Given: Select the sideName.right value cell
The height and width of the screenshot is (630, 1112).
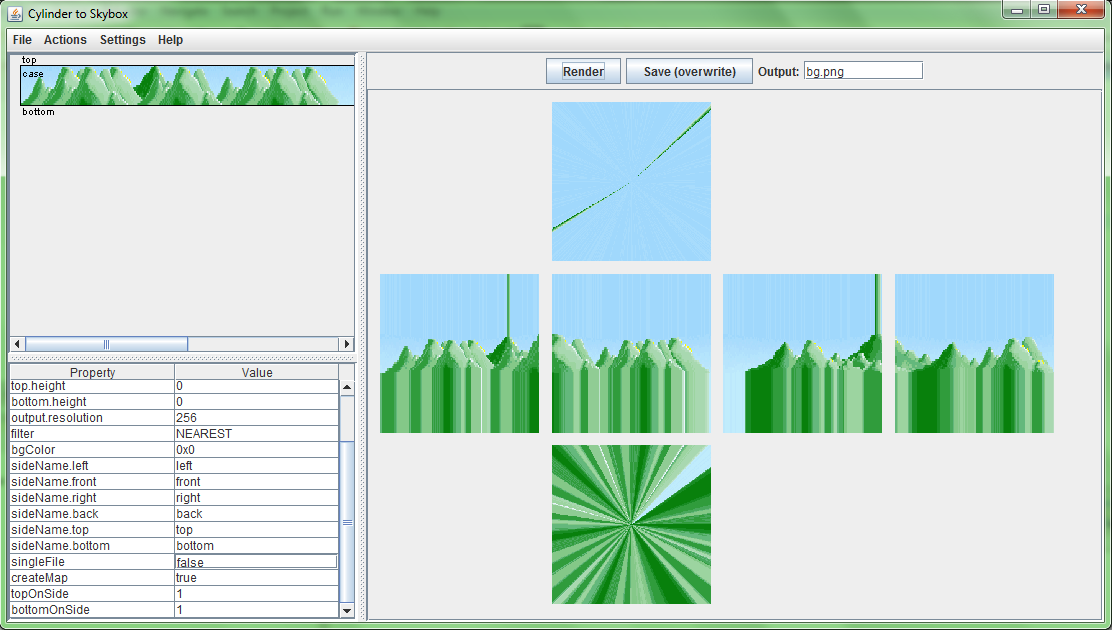Looking at the screenshot, I should pyautogui.click(x=257, y=497).
